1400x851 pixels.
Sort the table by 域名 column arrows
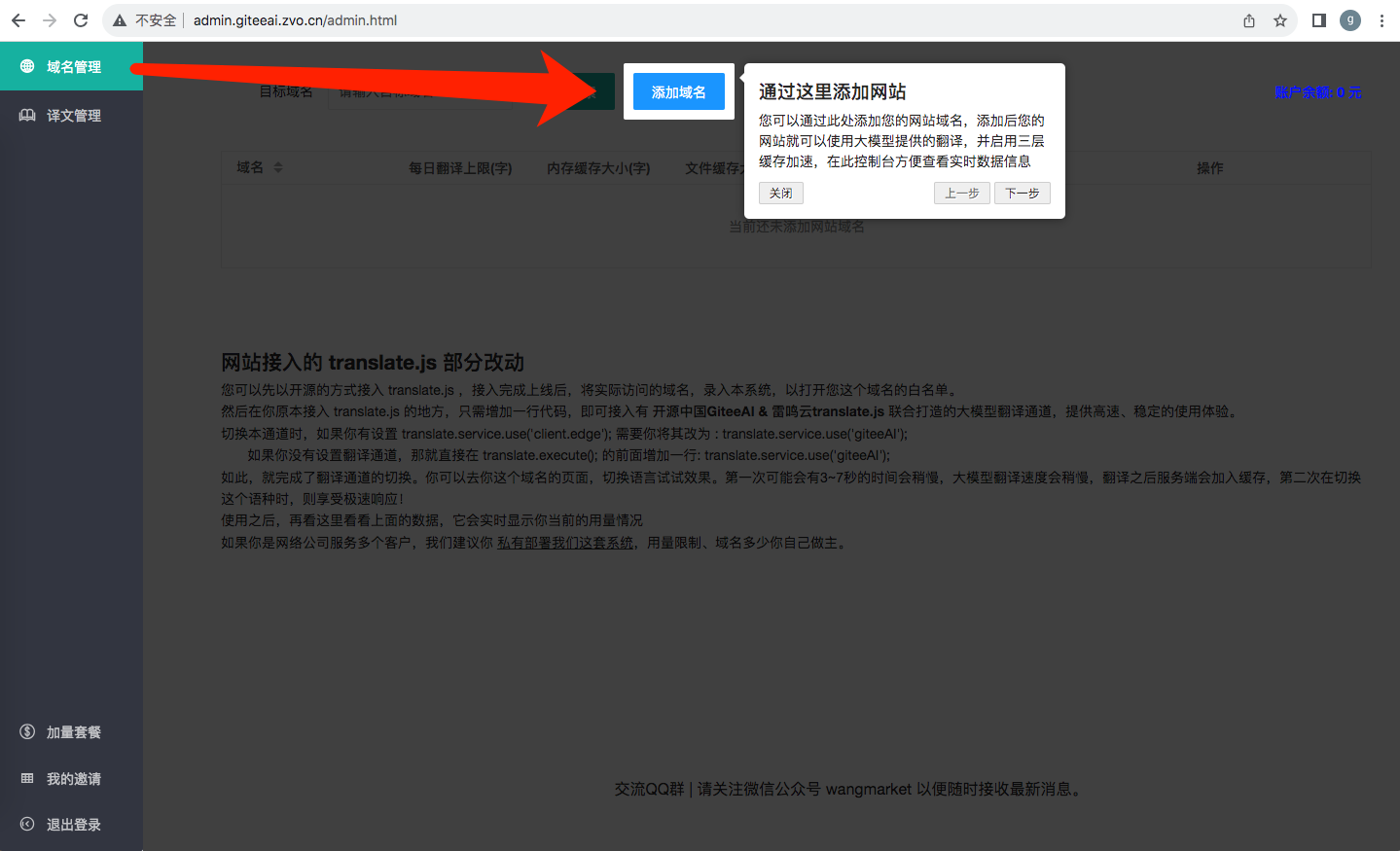tap(278, 167)
